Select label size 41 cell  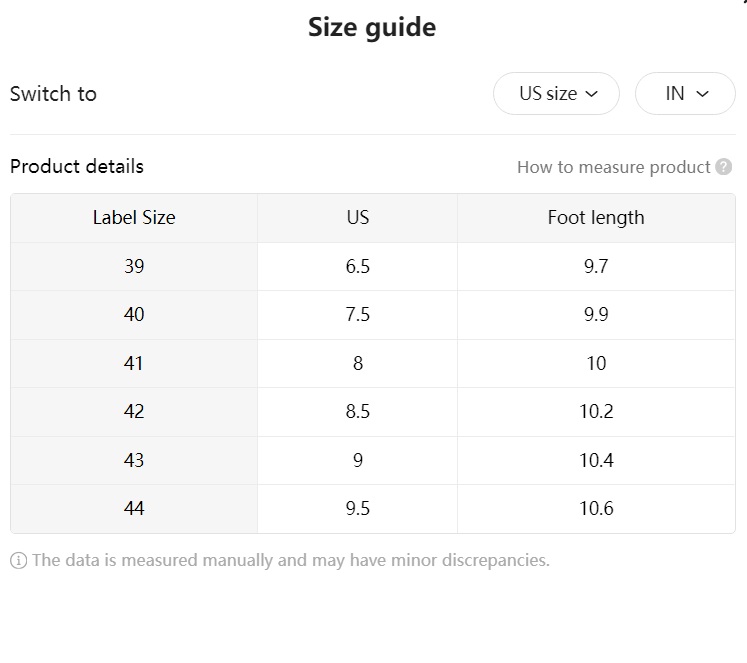134,363
